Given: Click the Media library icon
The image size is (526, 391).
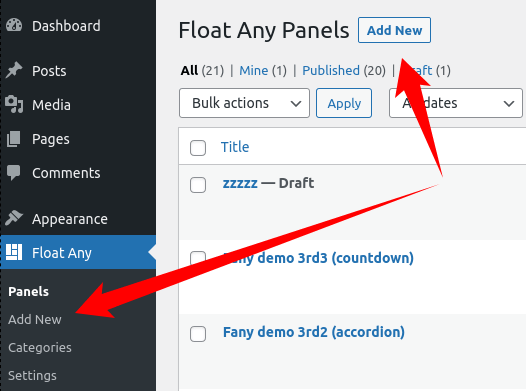Looking at the screenshot, I should click(x=14, y=104).
